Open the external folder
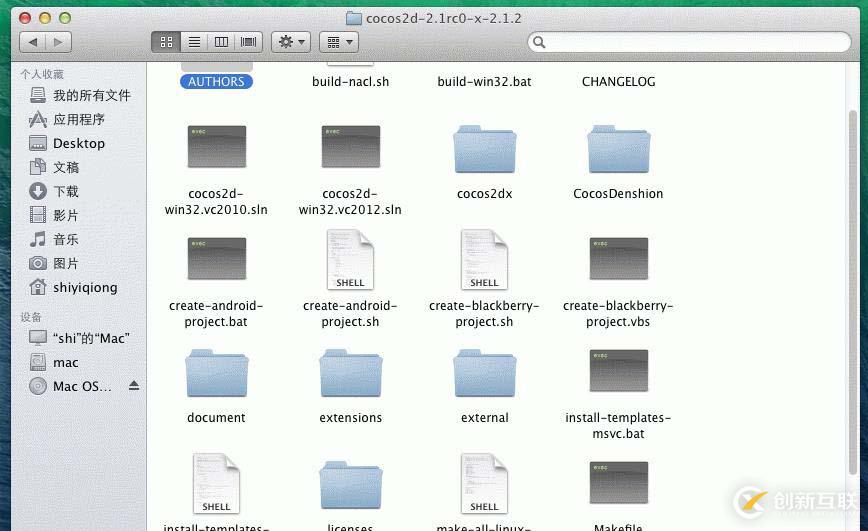Viewport: 868px width, 531px height. pos(484,374)
